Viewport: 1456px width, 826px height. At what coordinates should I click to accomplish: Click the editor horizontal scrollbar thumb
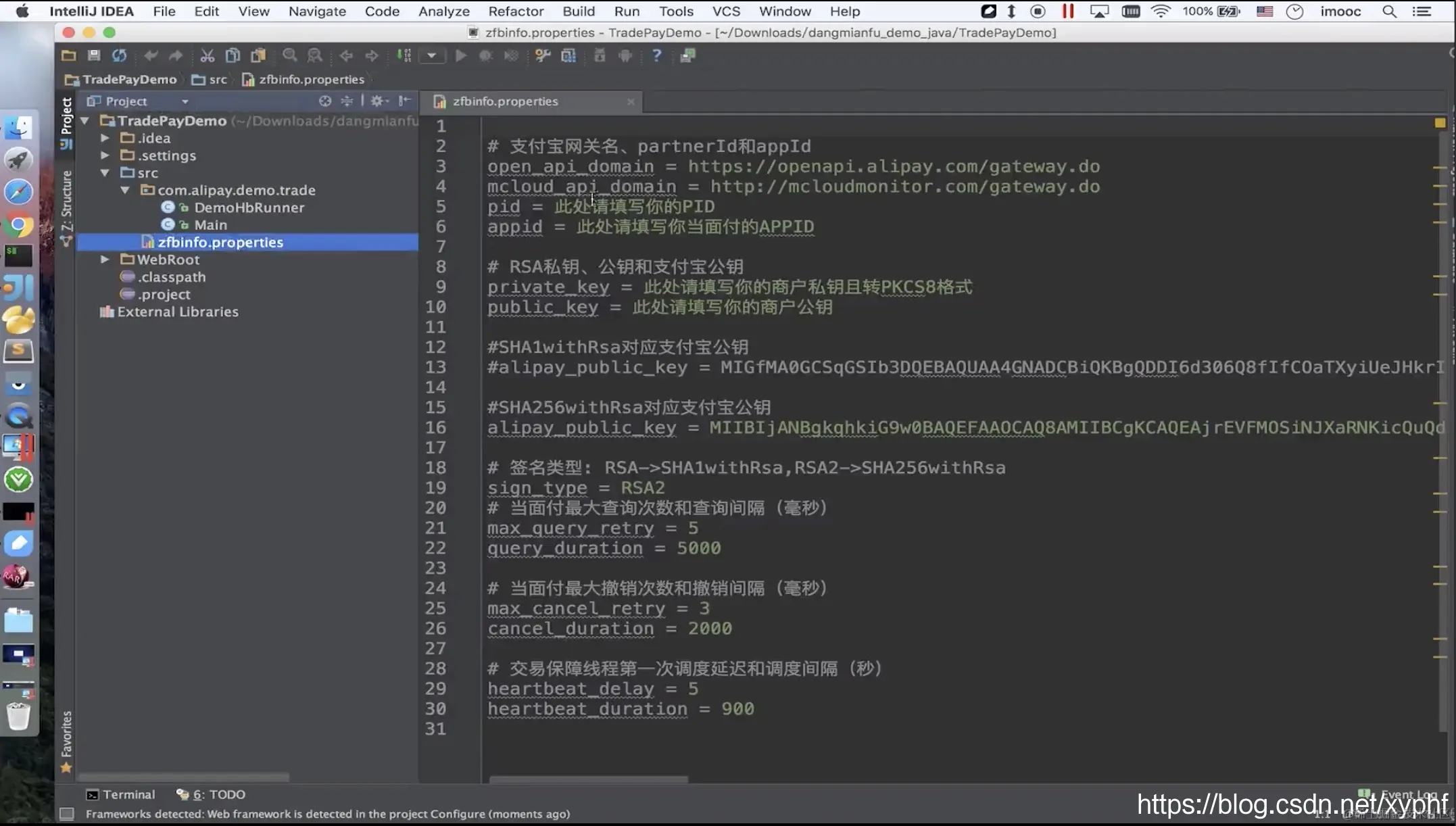point(588,779)
